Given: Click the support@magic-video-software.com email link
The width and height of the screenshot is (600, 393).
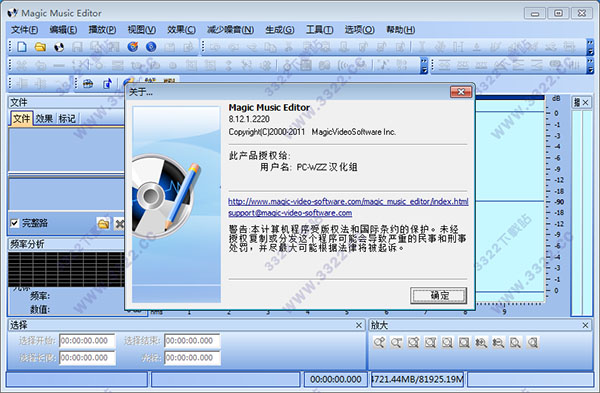Looking at the screenshot, I should tap(290, 213).
